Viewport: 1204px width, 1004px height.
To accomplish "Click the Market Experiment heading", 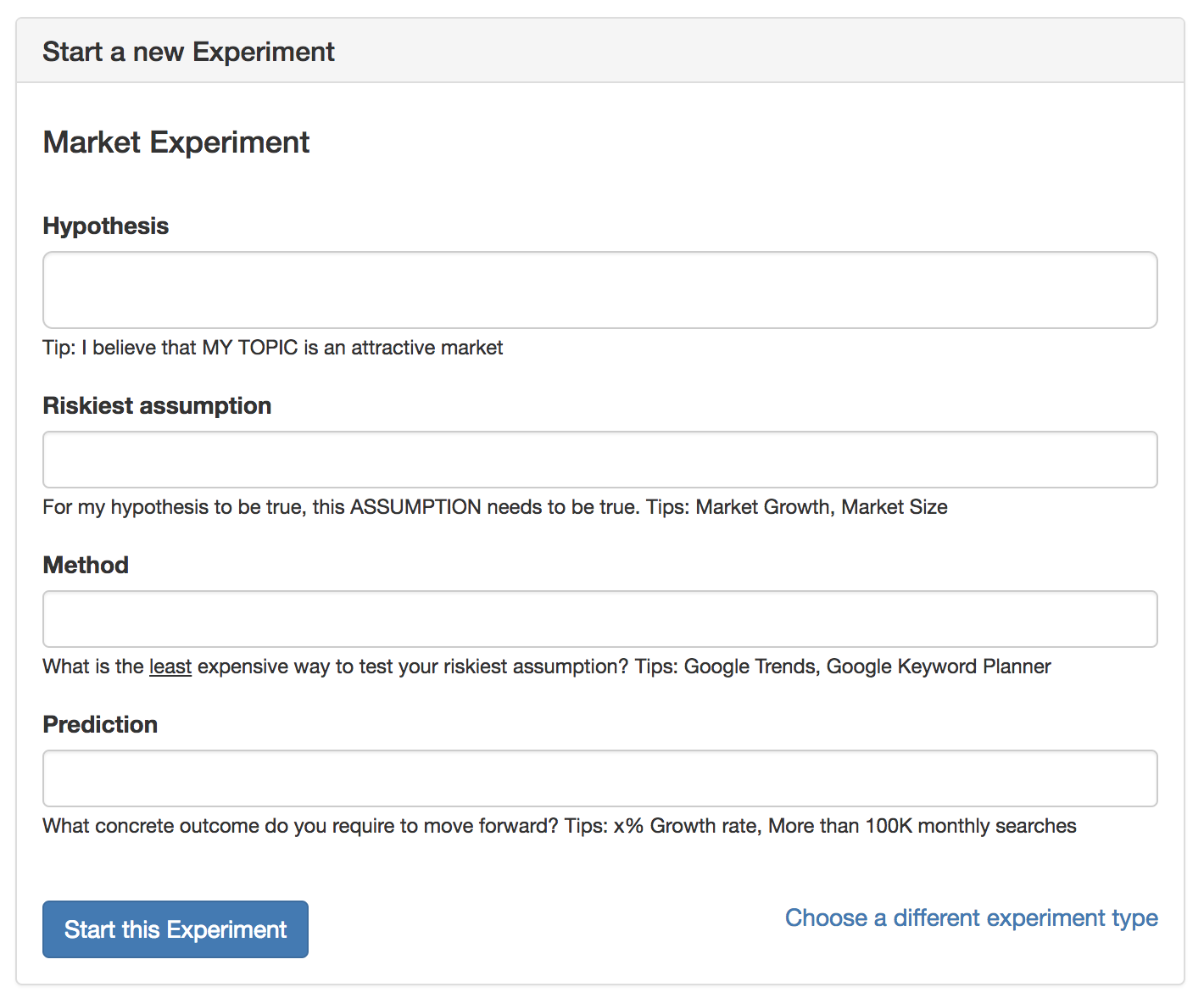I will [176, 142].
